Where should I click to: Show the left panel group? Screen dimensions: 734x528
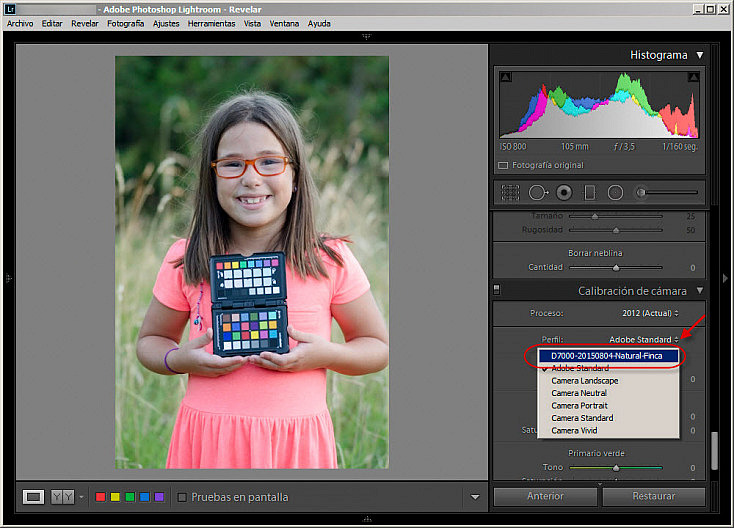tap(8, 278)
